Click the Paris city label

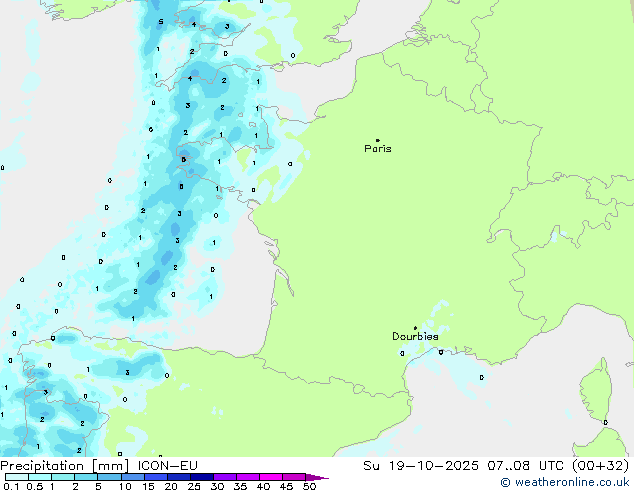(378, 149)
